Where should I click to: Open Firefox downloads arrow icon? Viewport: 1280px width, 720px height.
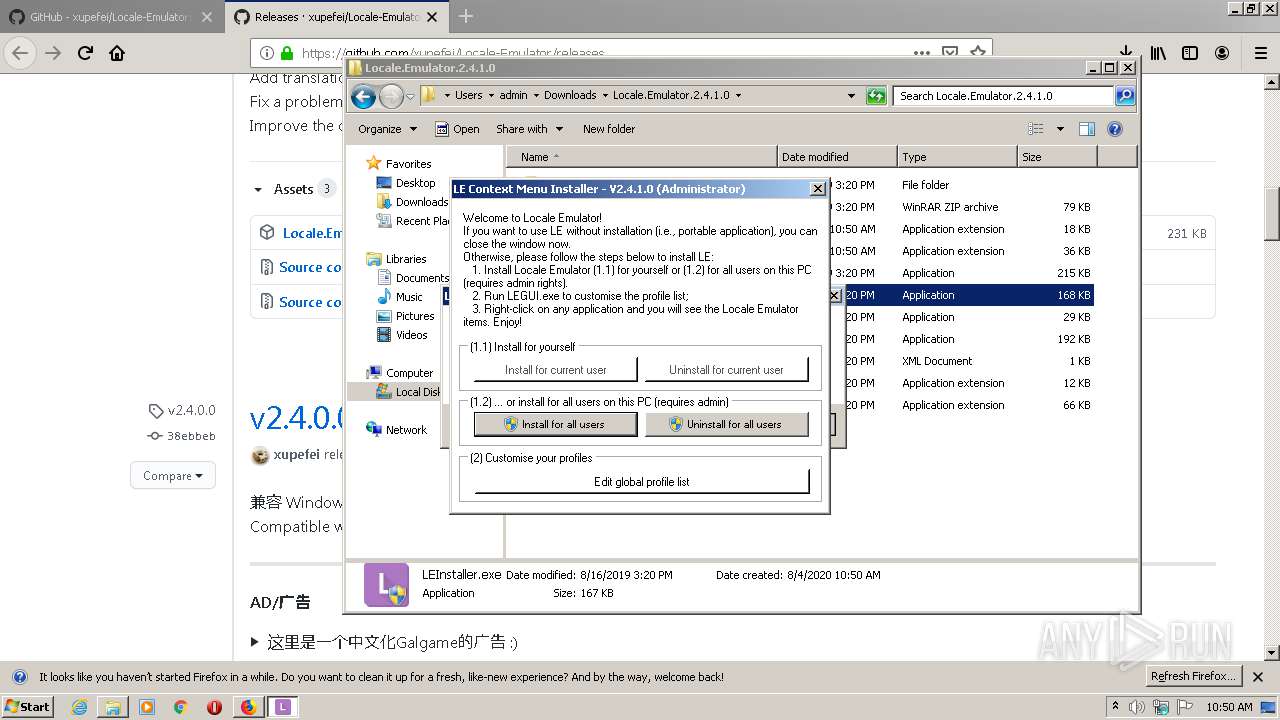coord(1125,53)
